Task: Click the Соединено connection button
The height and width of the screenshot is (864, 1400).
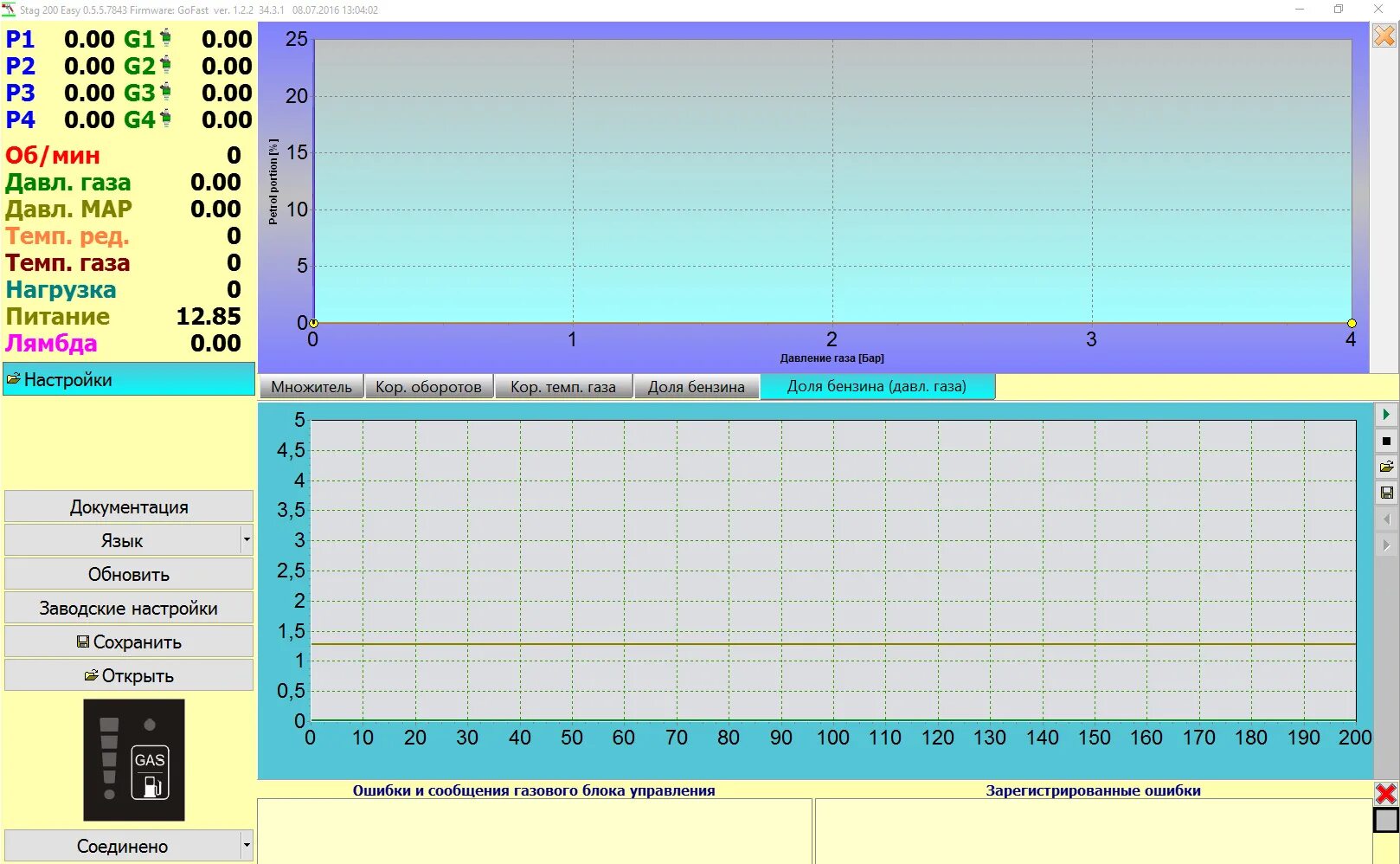Action: 122,846
